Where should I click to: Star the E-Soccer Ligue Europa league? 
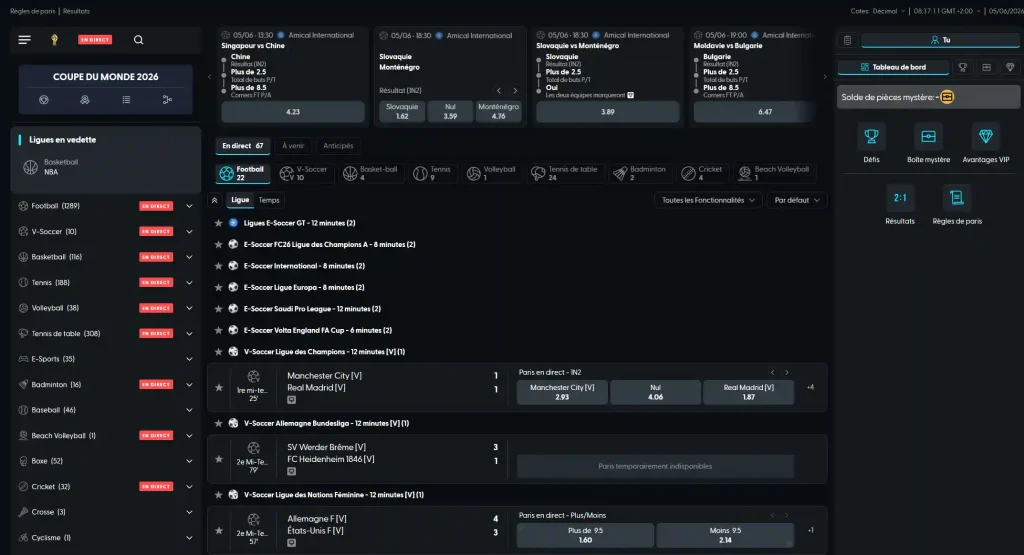218,287
